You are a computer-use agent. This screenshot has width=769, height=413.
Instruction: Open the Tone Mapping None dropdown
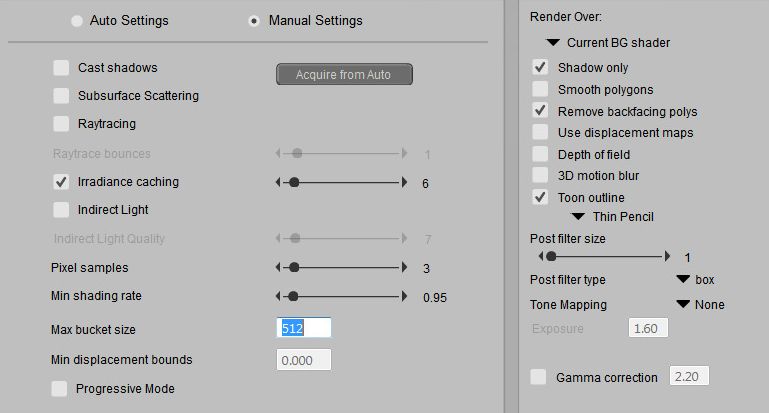pos(683,304)
